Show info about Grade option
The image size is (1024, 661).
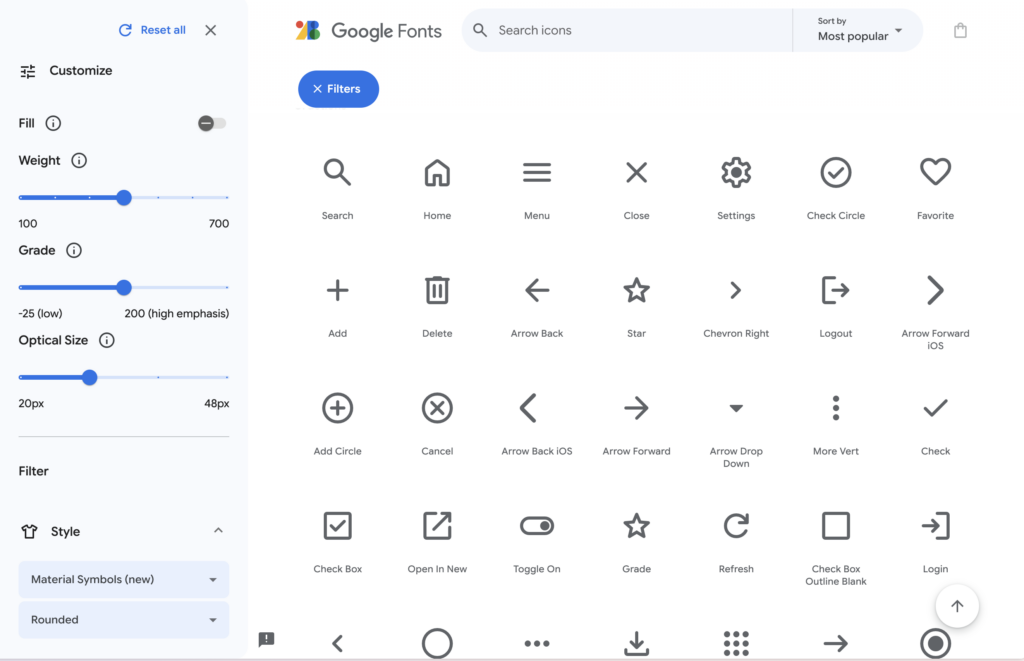74,250
